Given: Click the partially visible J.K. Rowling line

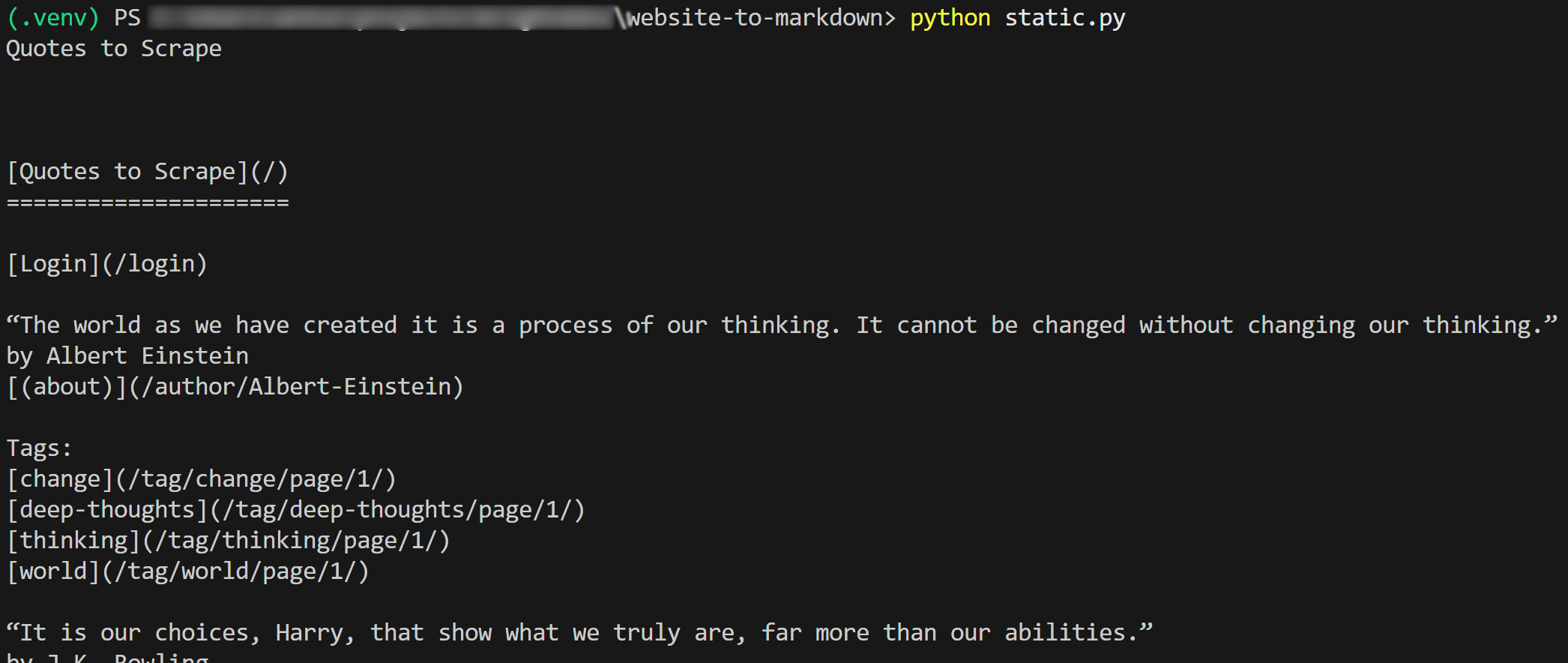Looking at the screenshot, I should 107,657.
